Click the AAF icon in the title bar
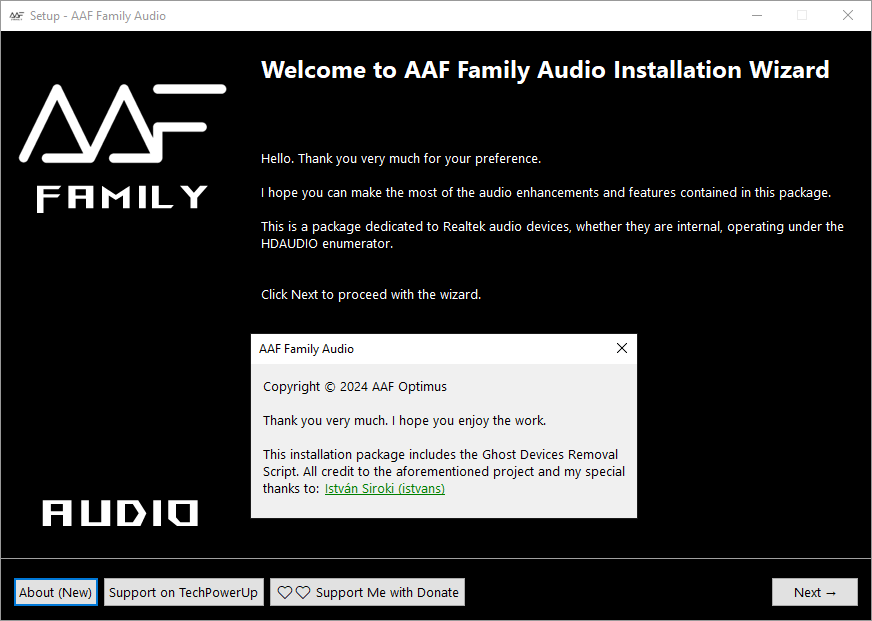Screen dimensions: 872x621 click(x=17, y=16)
